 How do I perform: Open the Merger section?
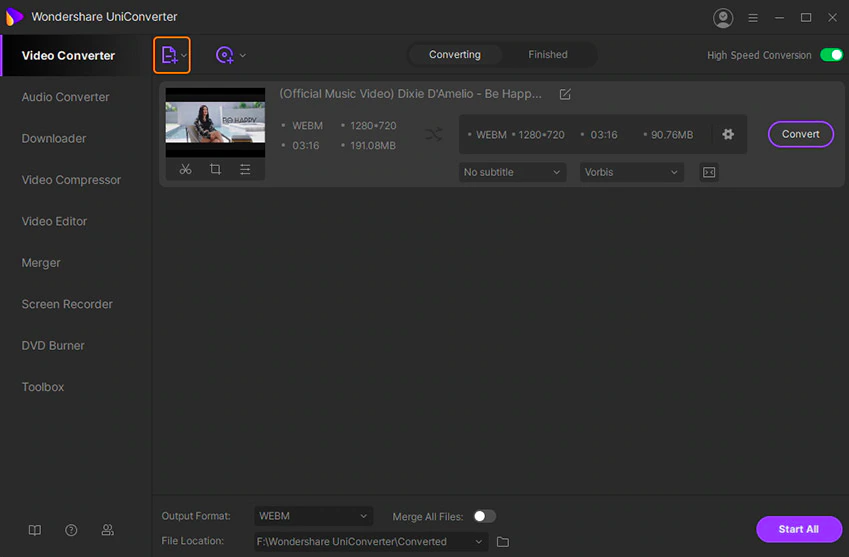[x=41, y=263]
